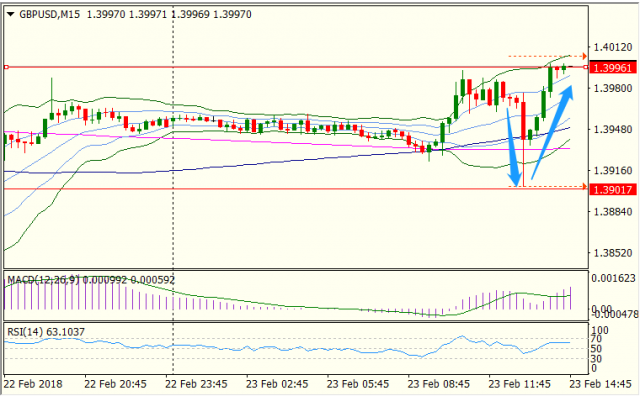Viewport: 640px width, 400px height.
Task: Click the 22 Feb 20:45 time label
Action: (x=115, y=384)
